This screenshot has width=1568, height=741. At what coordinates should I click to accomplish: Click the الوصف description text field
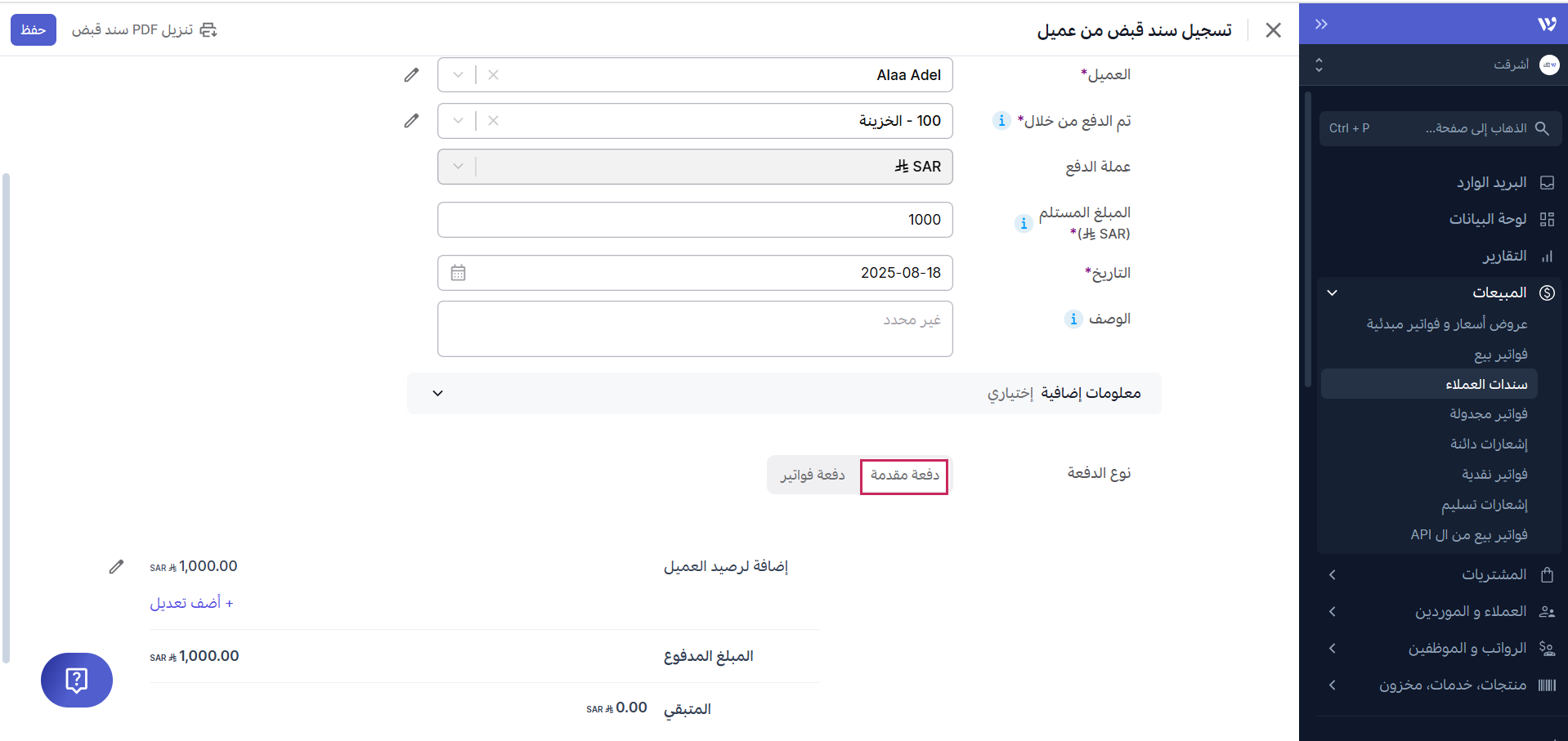[x=695, y=328]
